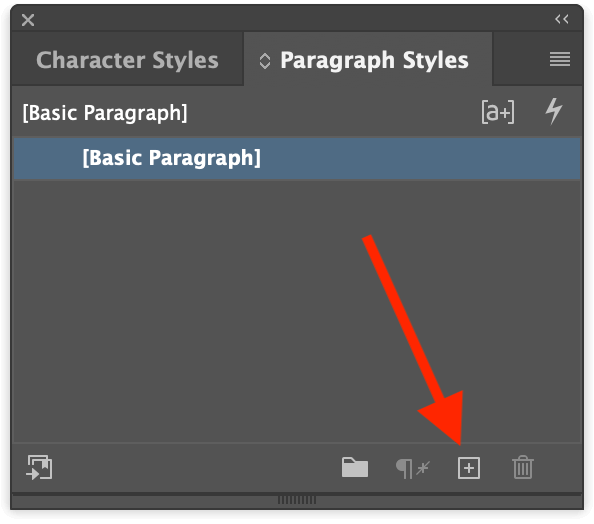Switch to the Character Styles tab
594x524 pixels.
click(127, 60)
